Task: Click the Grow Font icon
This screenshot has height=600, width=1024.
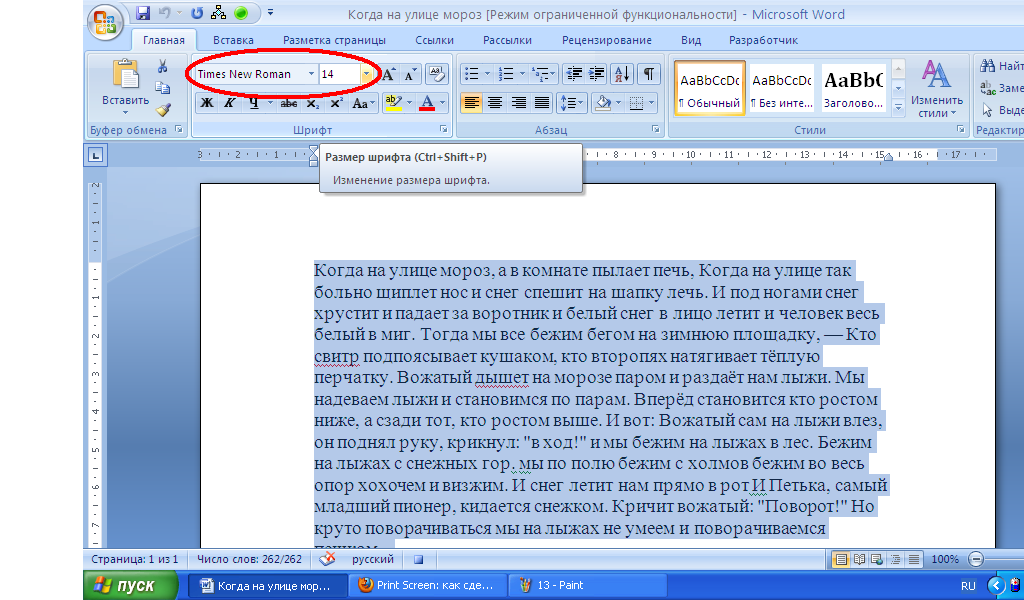Action: pyautogui.click(x=388, y=74)
